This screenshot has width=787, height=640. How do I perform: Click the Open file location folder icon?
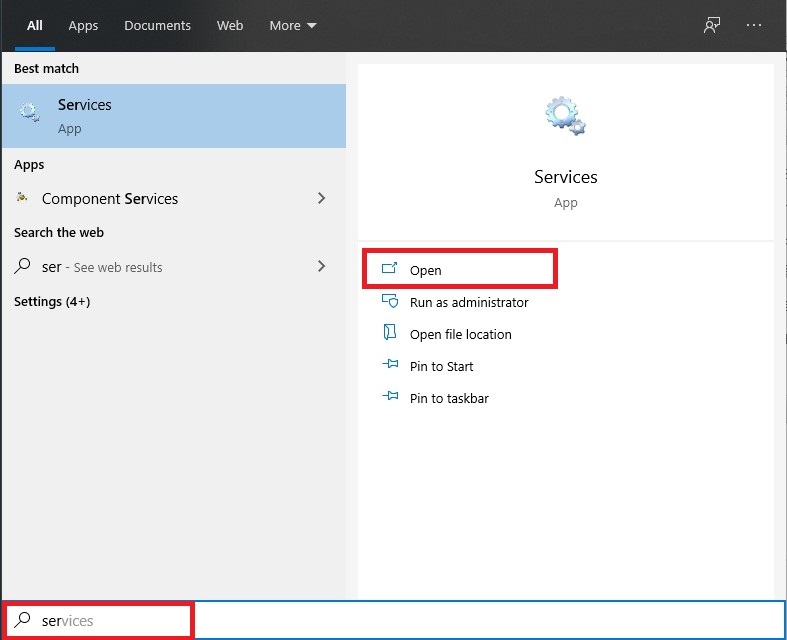click(x=389, y=332)
